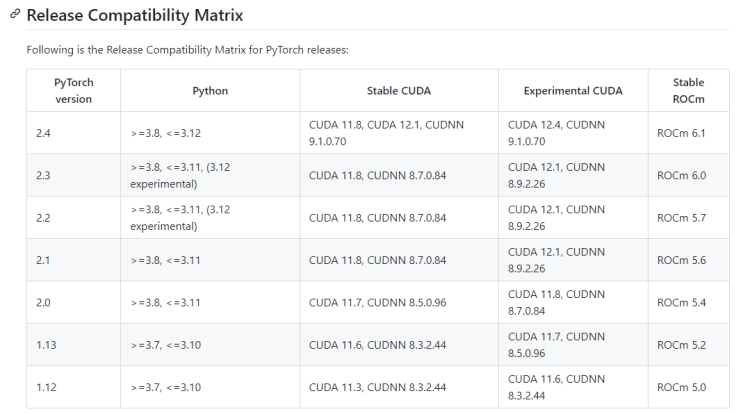Screen dimensions: 743x414
Task: Click the "Stable ROCm" column header
Action: coord(689,90)
